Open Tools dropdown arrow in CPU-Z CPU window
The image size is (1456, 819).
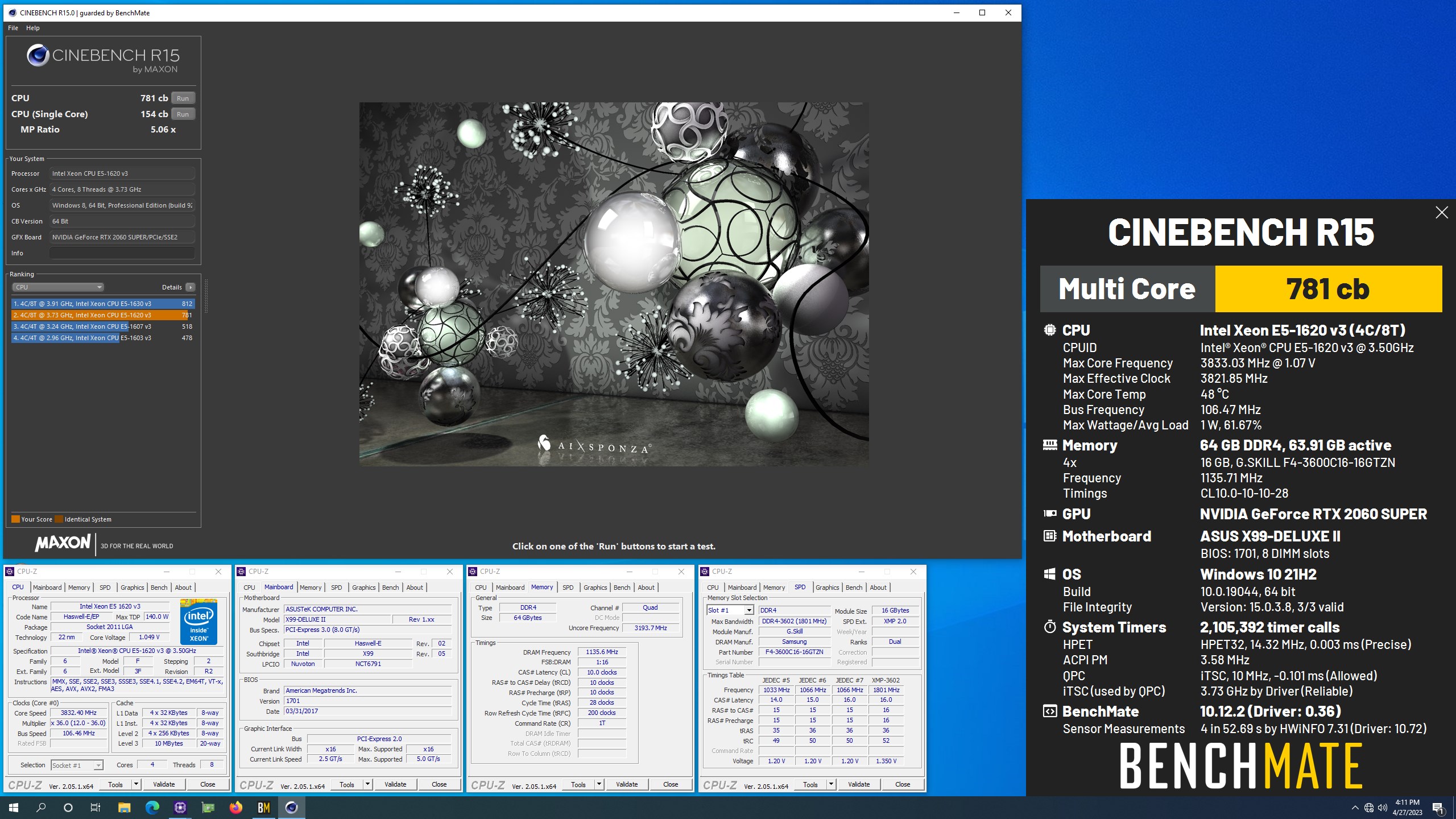tap(136, 784)
